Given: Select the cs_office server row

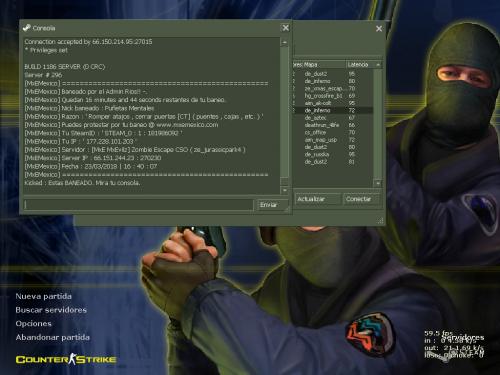Looking at the screenshot, I should pos(333,132).
